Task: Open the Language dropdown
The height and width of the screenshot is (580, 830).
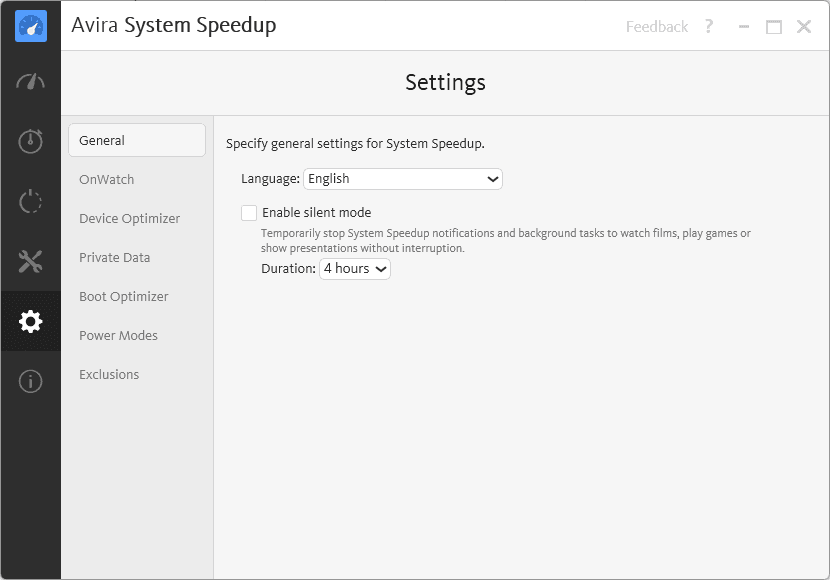Action: tap(402, 179)
